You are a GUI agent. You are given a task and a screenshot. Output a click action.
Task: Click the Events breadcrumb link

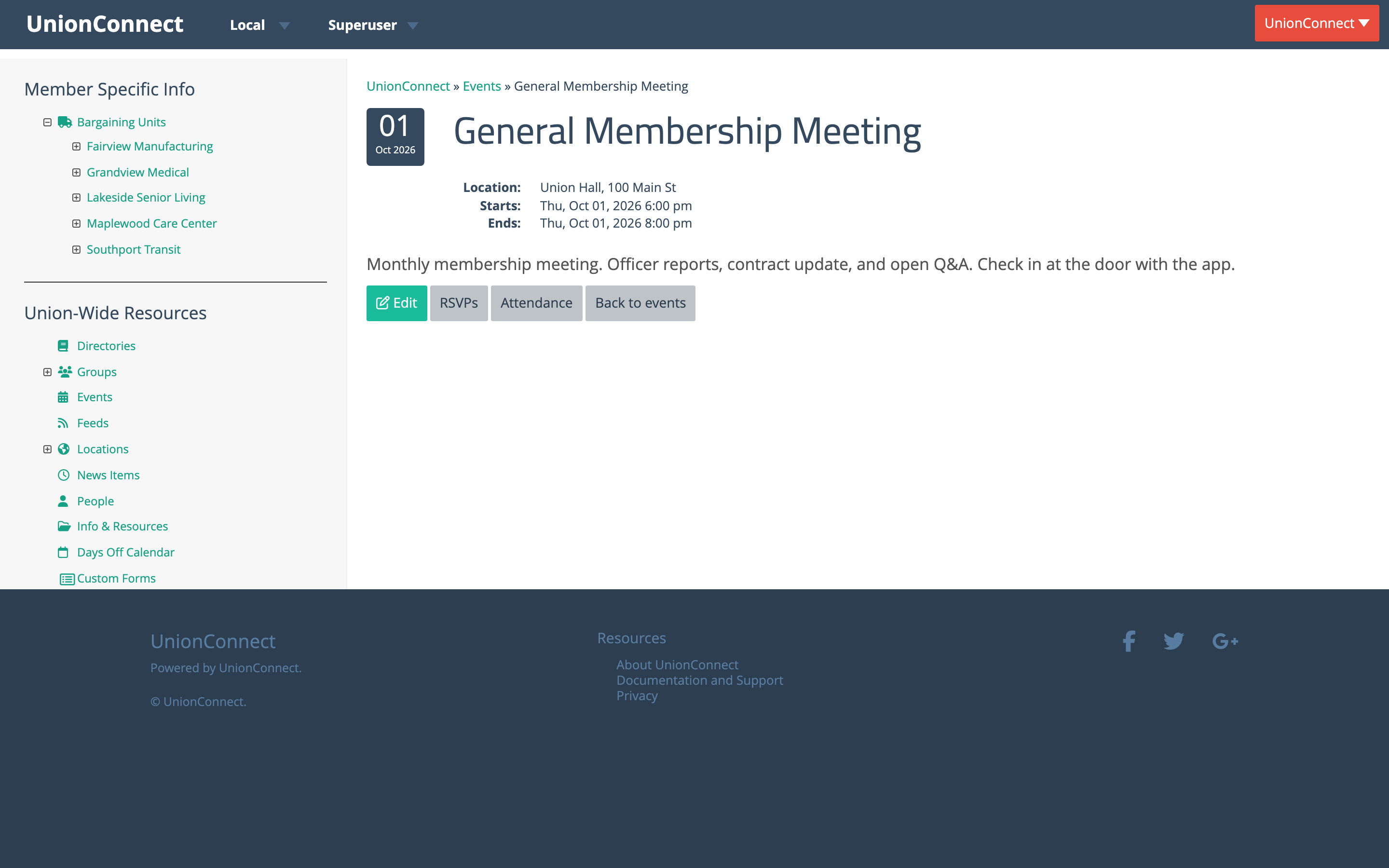tap(481, 86)
